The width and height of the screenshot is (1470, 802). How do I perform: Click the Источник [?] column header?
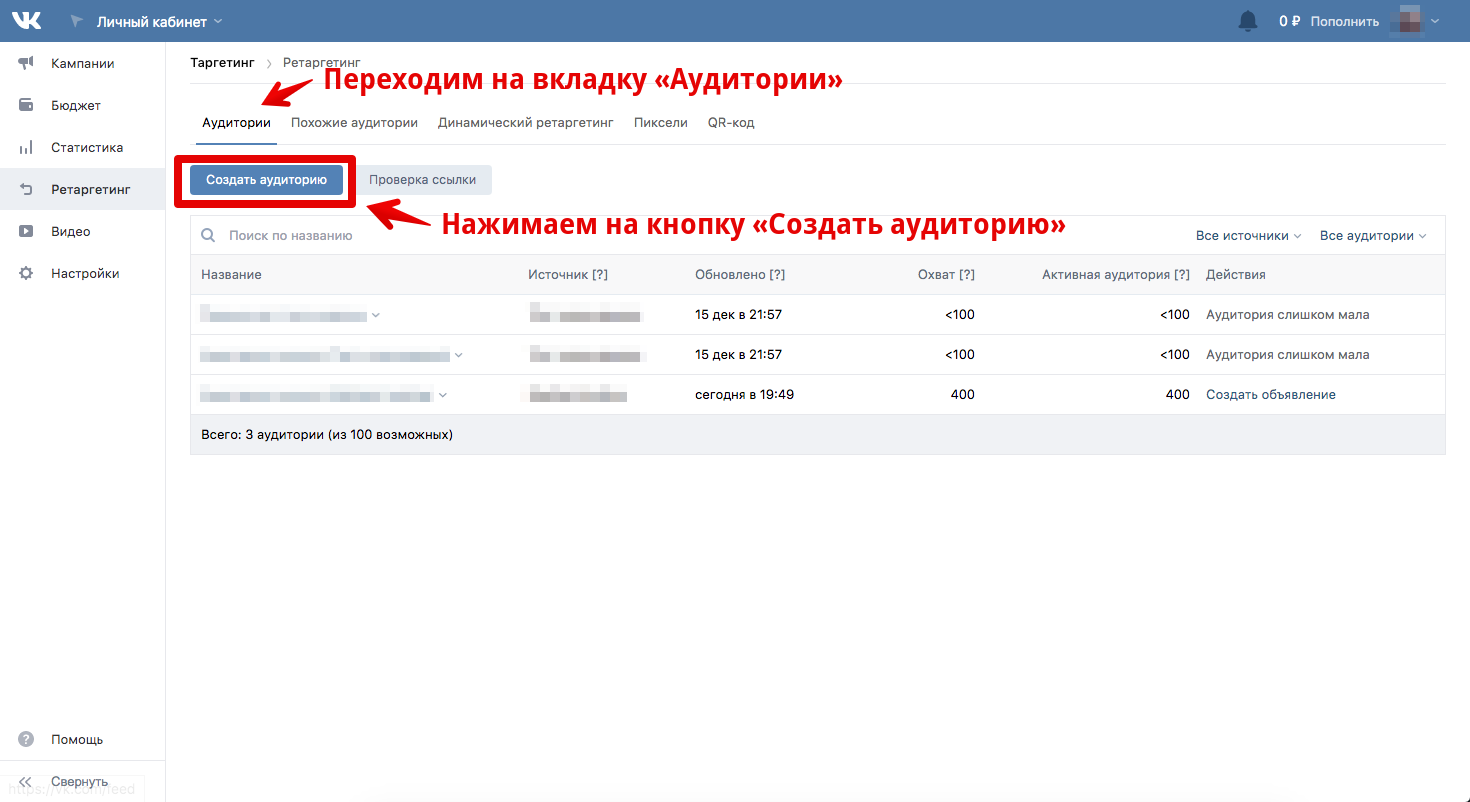(568, 275)
